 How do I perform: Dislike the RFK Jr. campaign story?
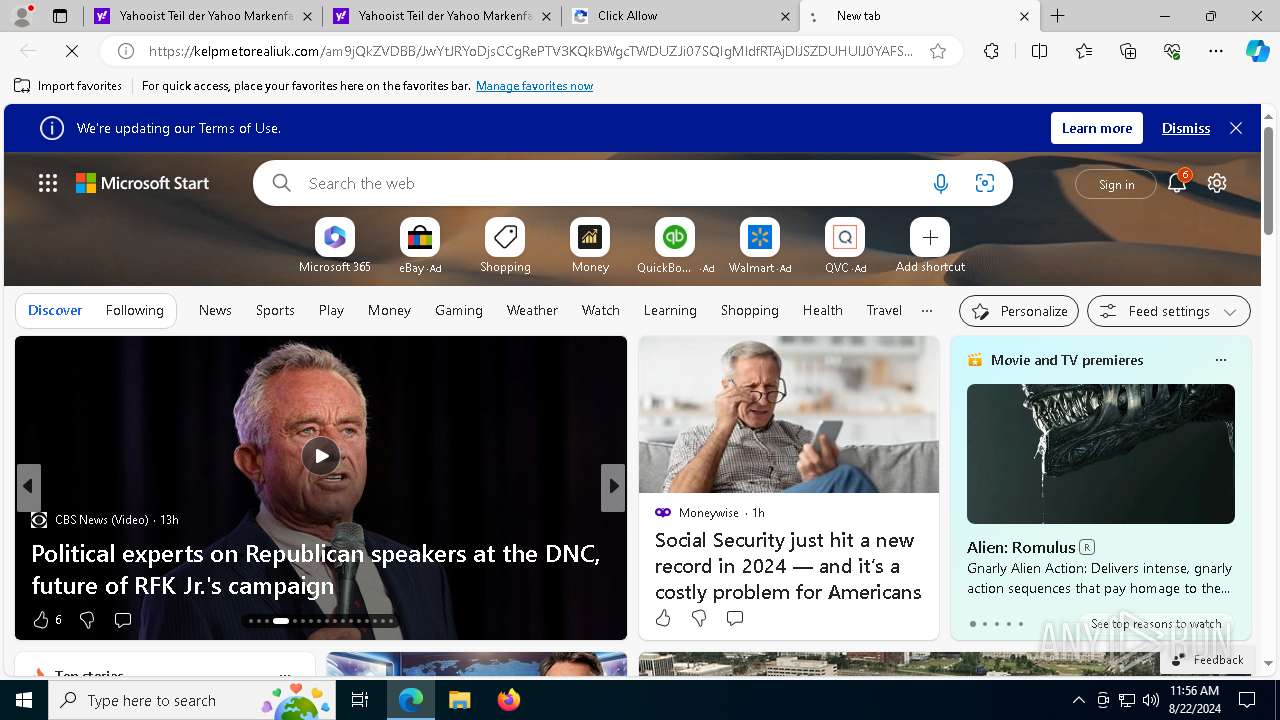pyautogui.click(x=87, y=620)
